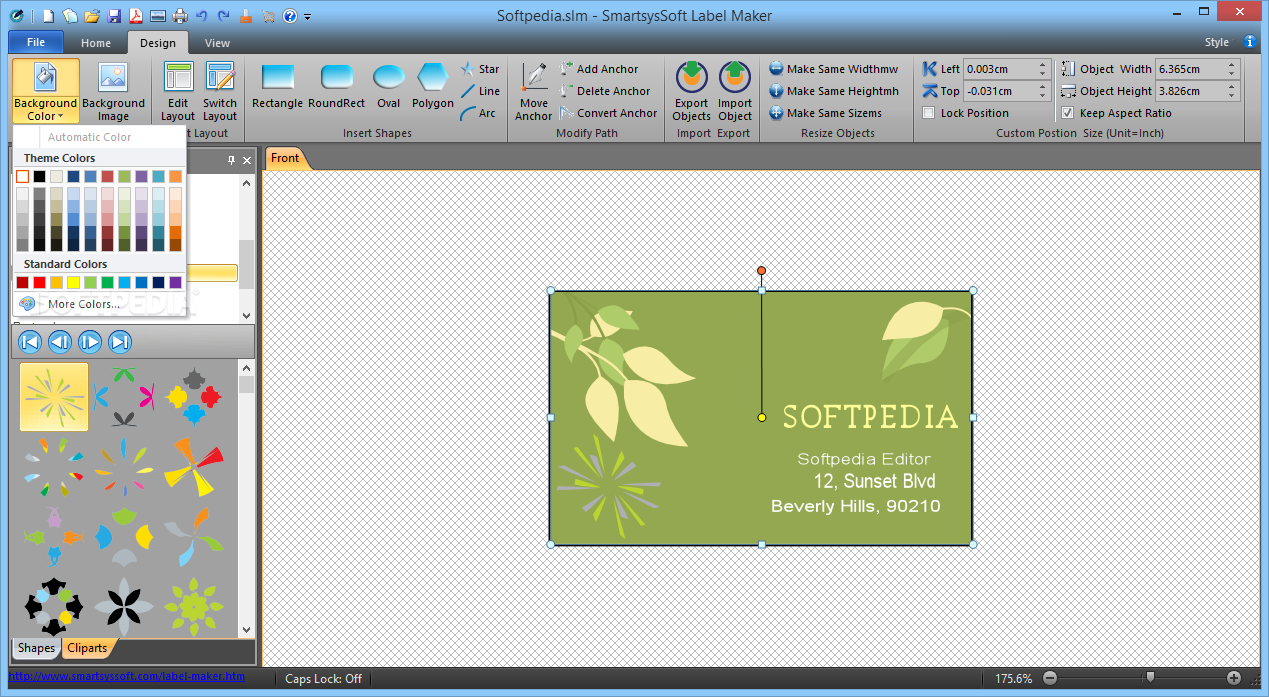Click the zoom out minus button

coord(1049,678)
